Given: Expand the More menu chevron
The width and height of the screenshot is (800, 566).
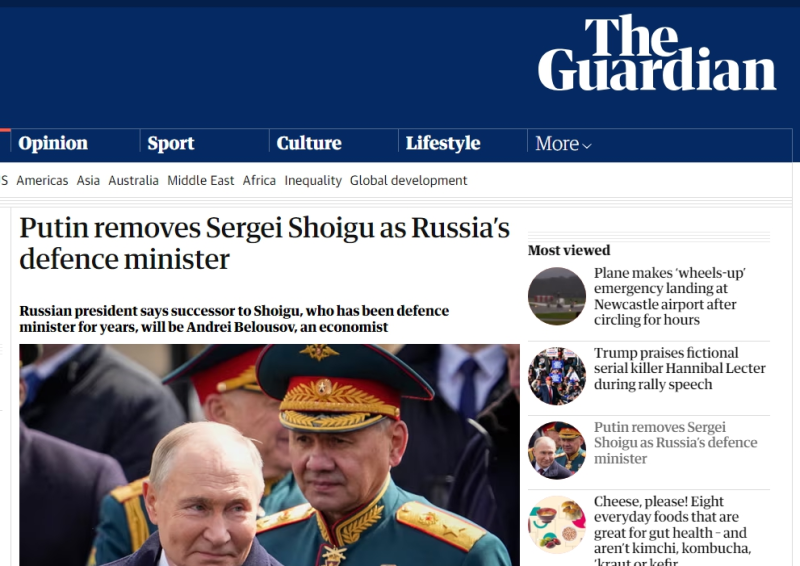Looking at the screenshot, I should (x=587, y=146).
